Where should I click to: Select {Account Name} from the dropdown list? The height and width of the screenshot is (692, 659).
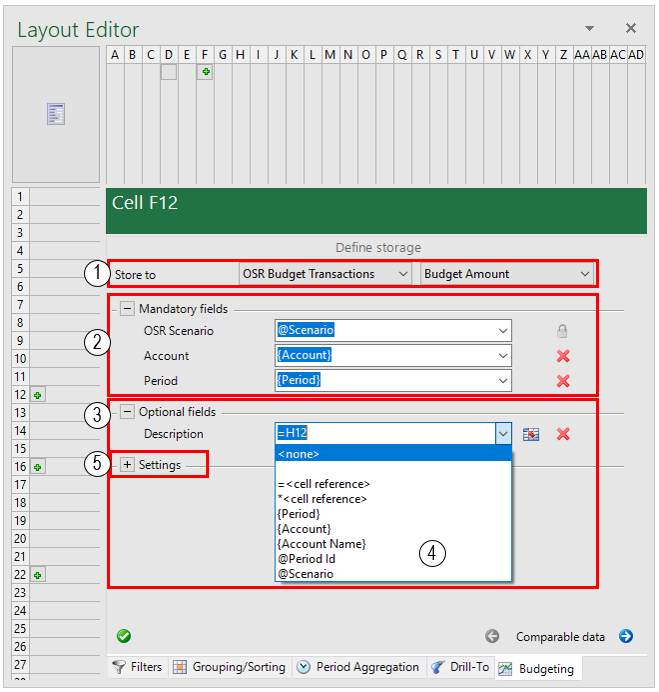tap(322, 544)
